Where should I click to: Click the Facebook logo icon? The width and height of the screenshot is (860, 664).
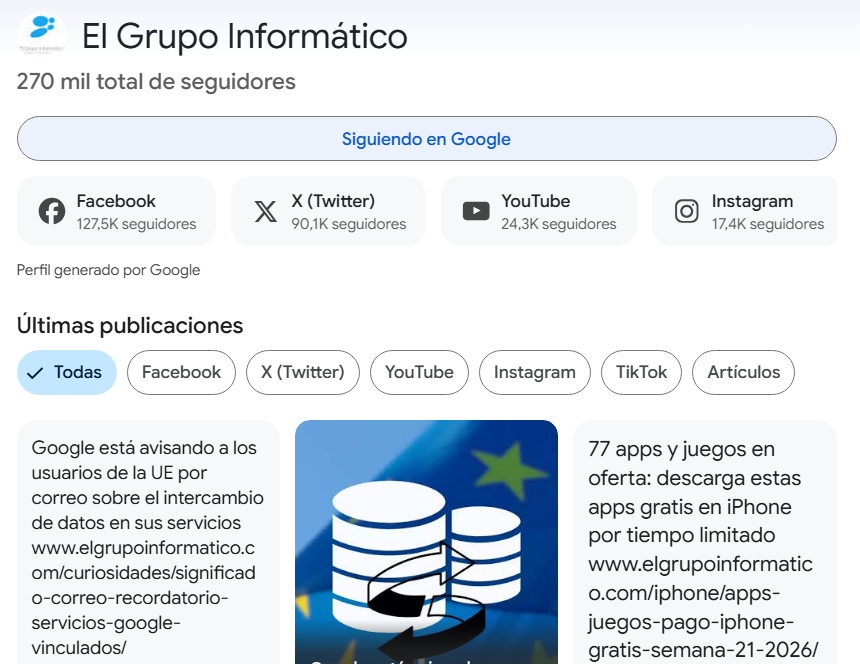click(52, 211)
